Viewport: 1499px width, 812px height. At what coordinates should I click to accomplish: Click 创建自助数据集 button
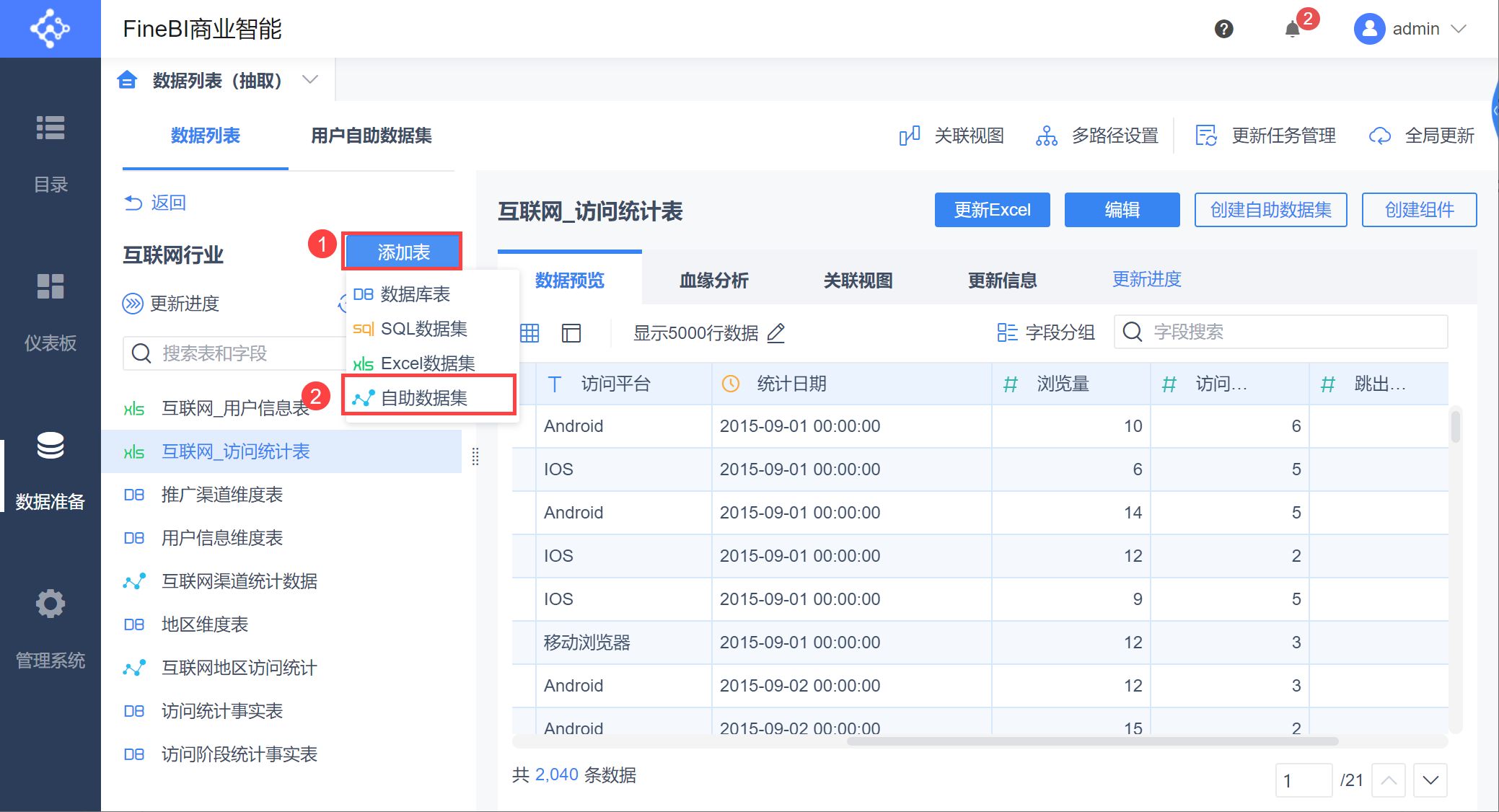[1270, 211]
